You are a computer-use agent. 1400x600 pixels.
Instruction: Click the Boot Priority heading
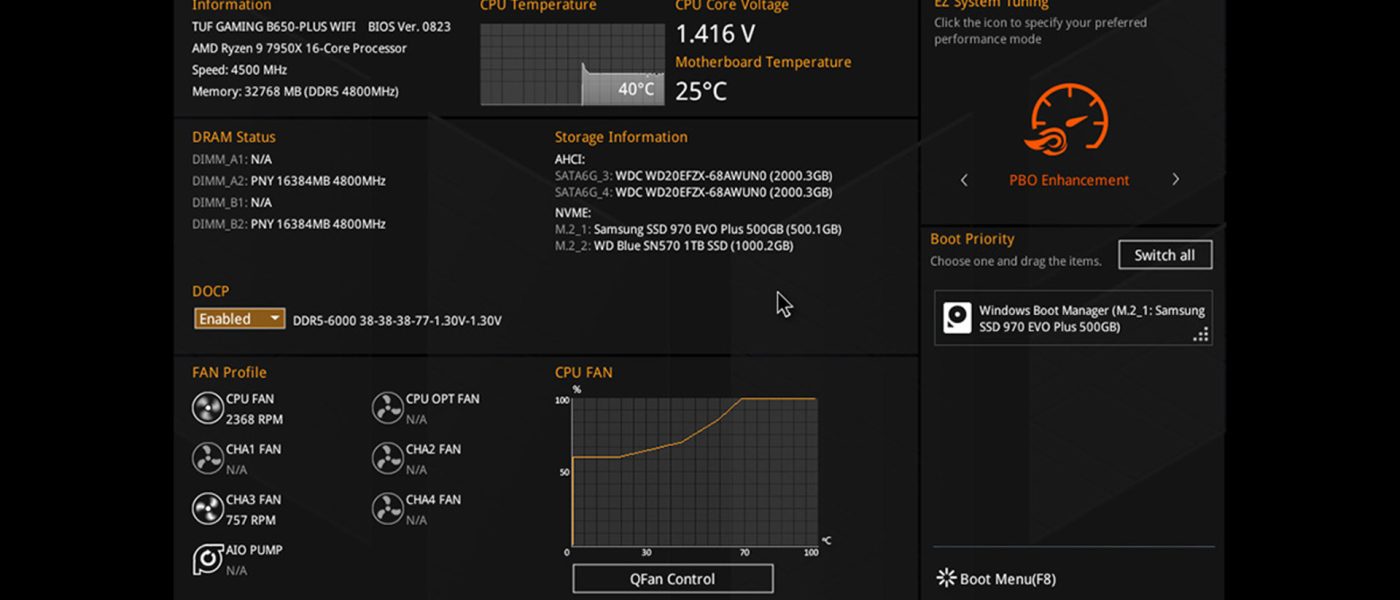click(972, 239)
